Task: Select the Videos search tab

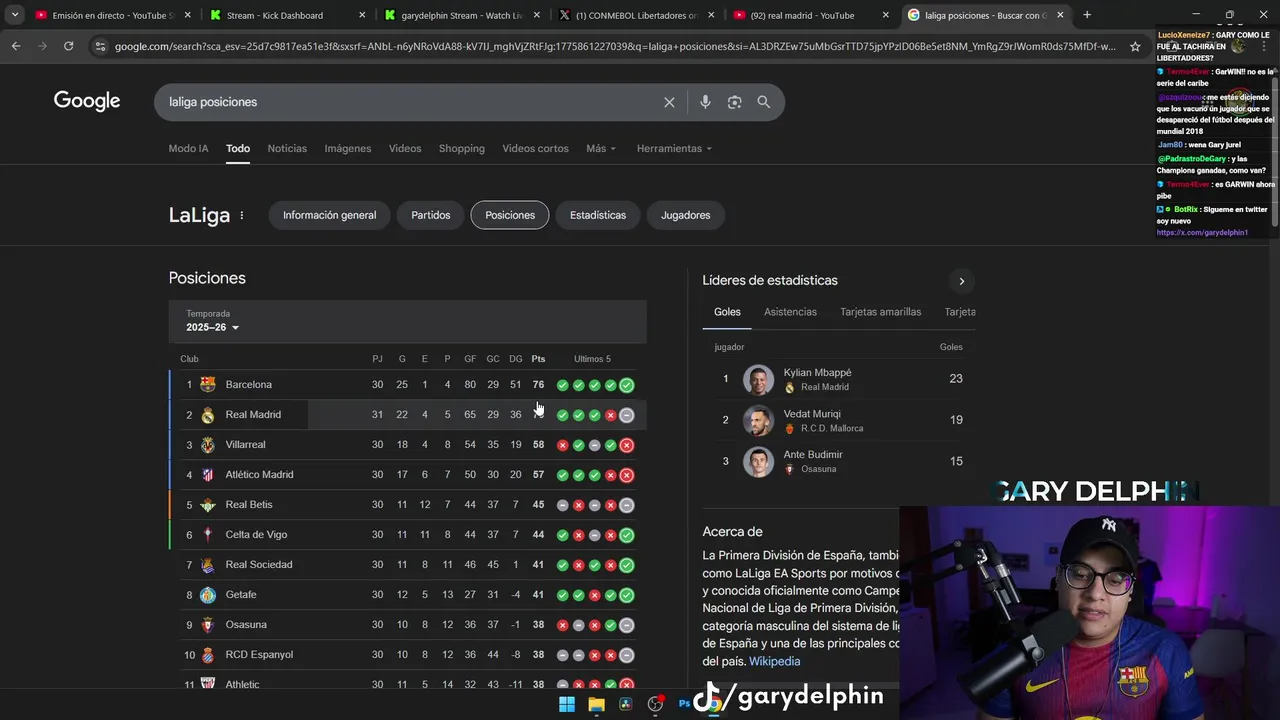Action: (x=405, y=148)
